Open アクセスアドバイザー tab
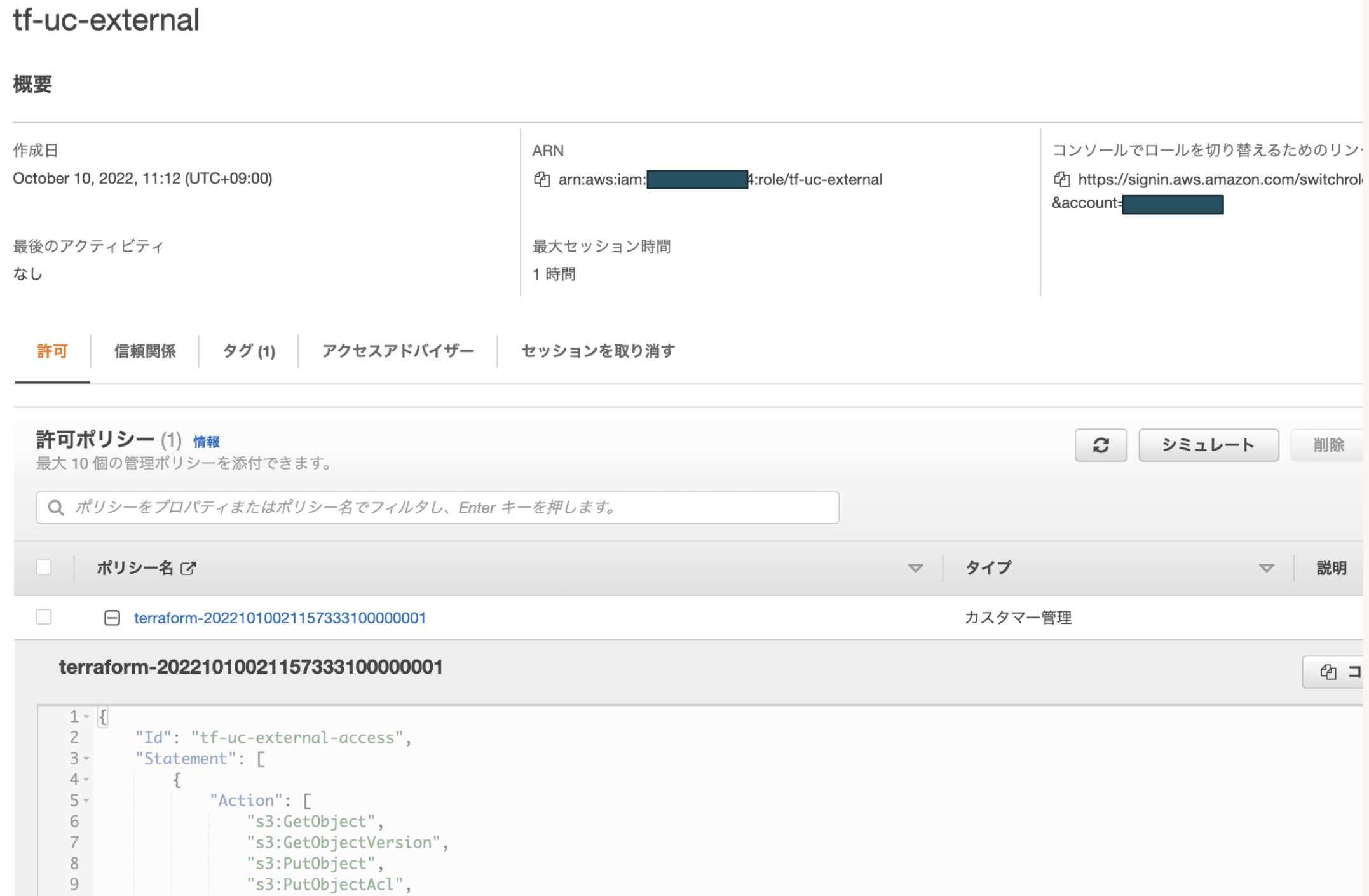The width and height of the screenshot is (1369, 896). click(x=398, y=351)
